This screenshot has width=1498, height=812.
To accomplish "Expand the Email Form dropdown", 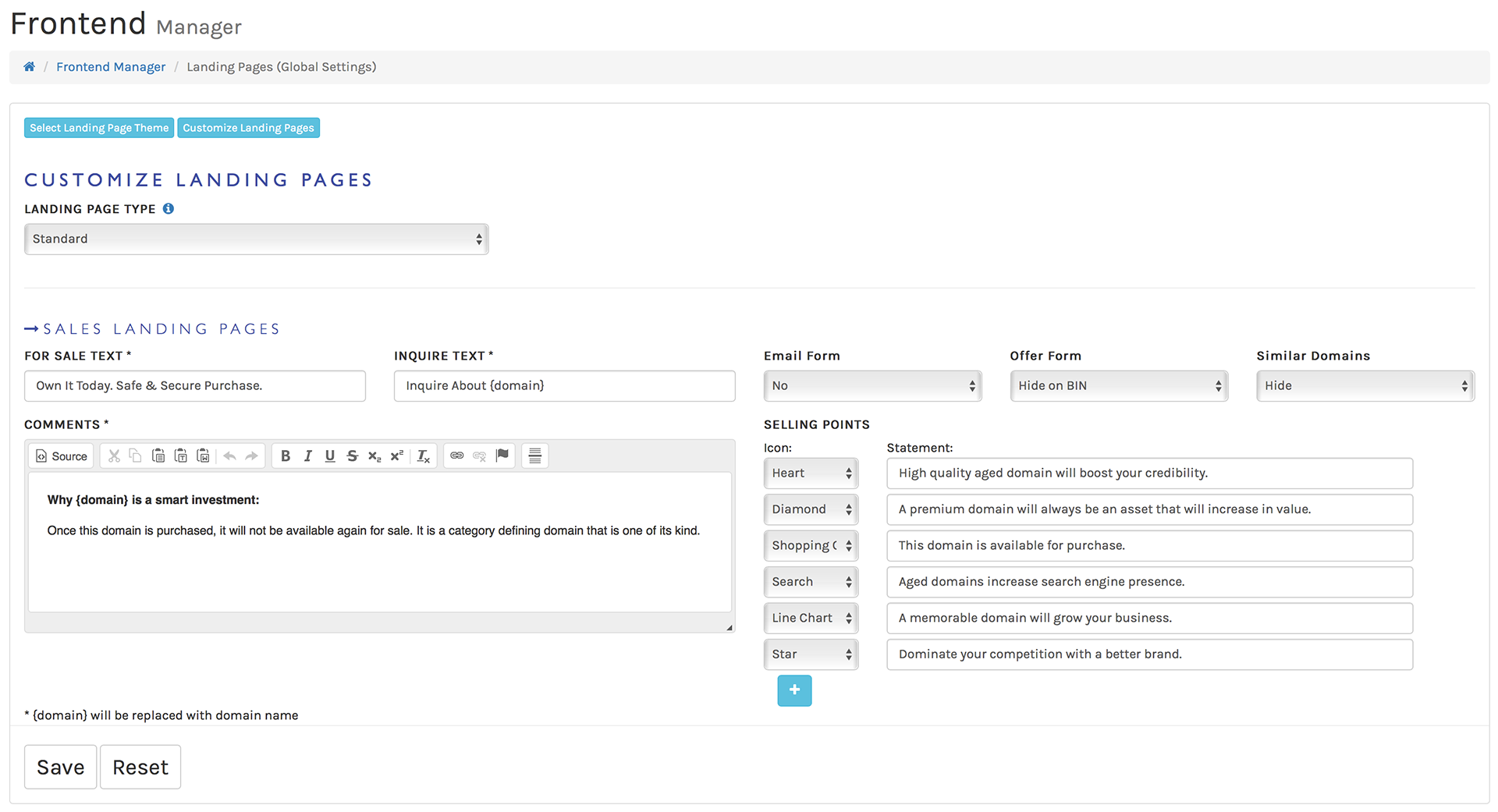I will 872,386.
